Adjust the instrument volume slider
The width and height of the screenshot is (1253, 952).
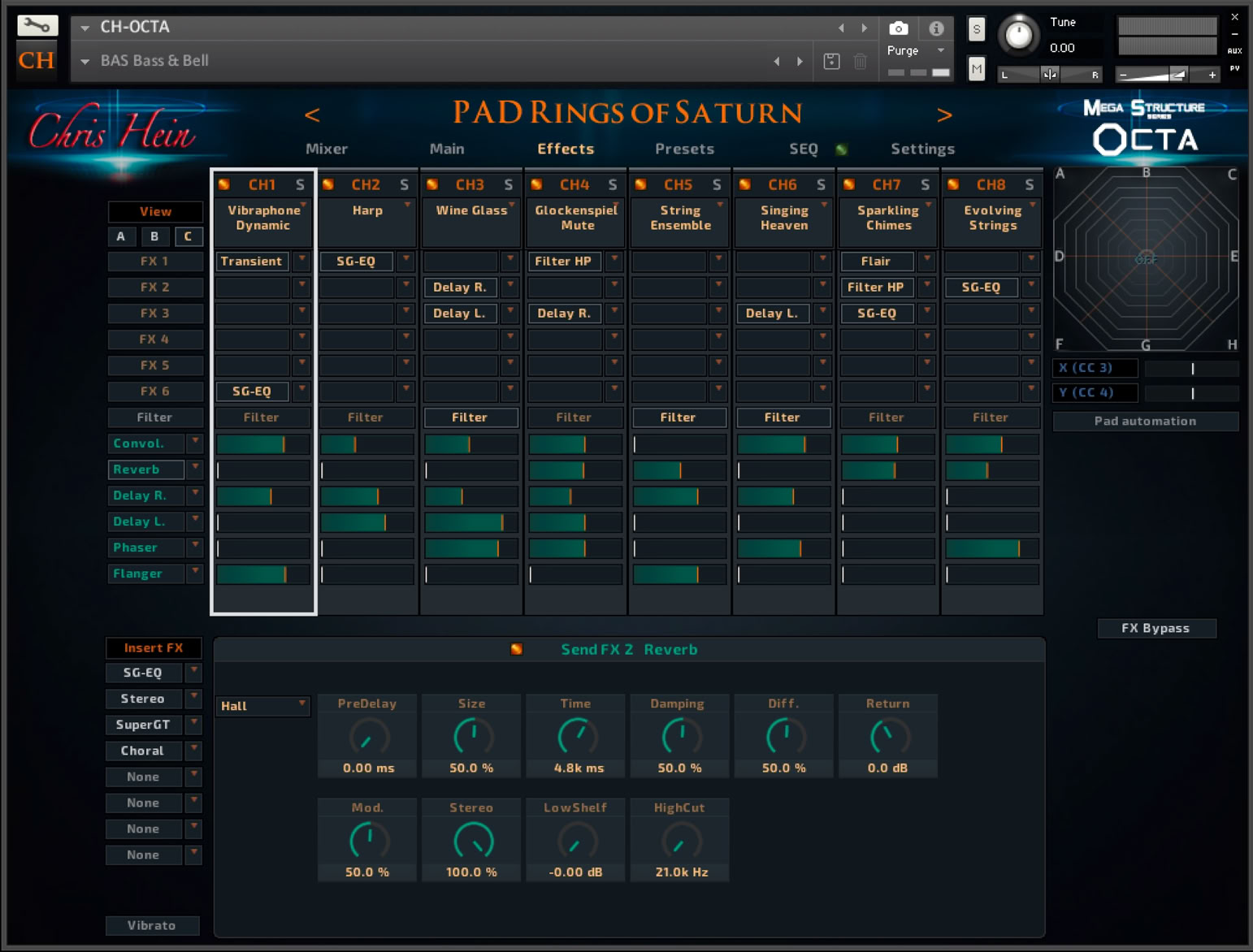pyautogui.click(x=1168, y=75)
